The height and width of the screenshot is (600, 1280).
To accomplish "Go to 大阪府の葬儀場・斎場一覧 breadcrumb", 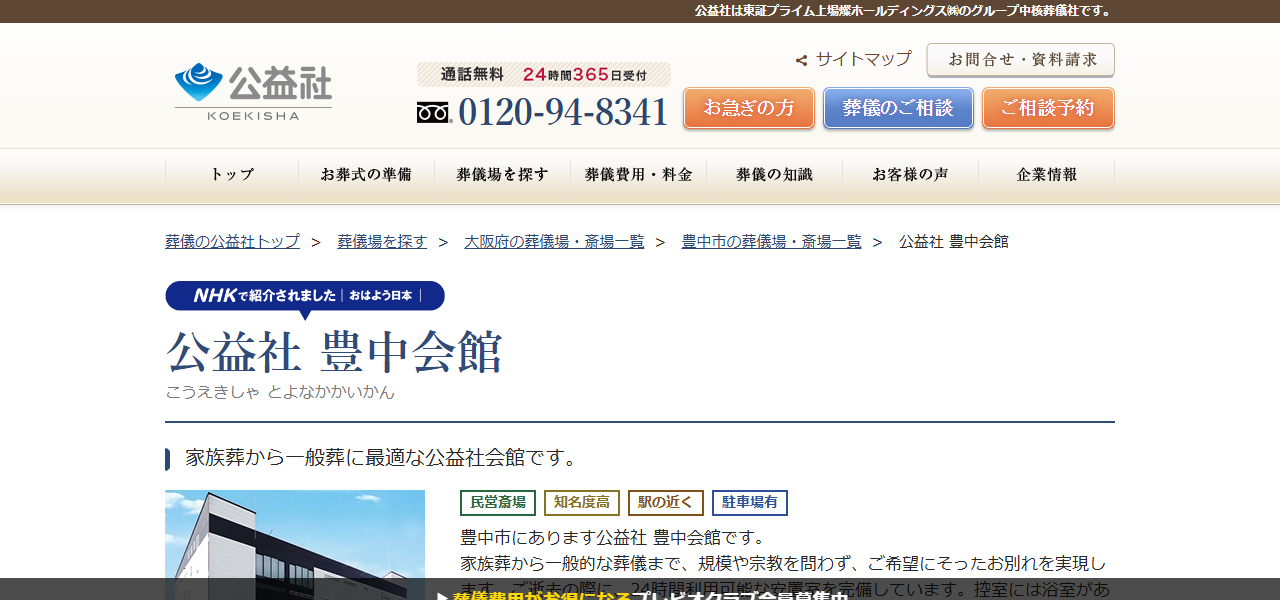I will coord(554,241).
